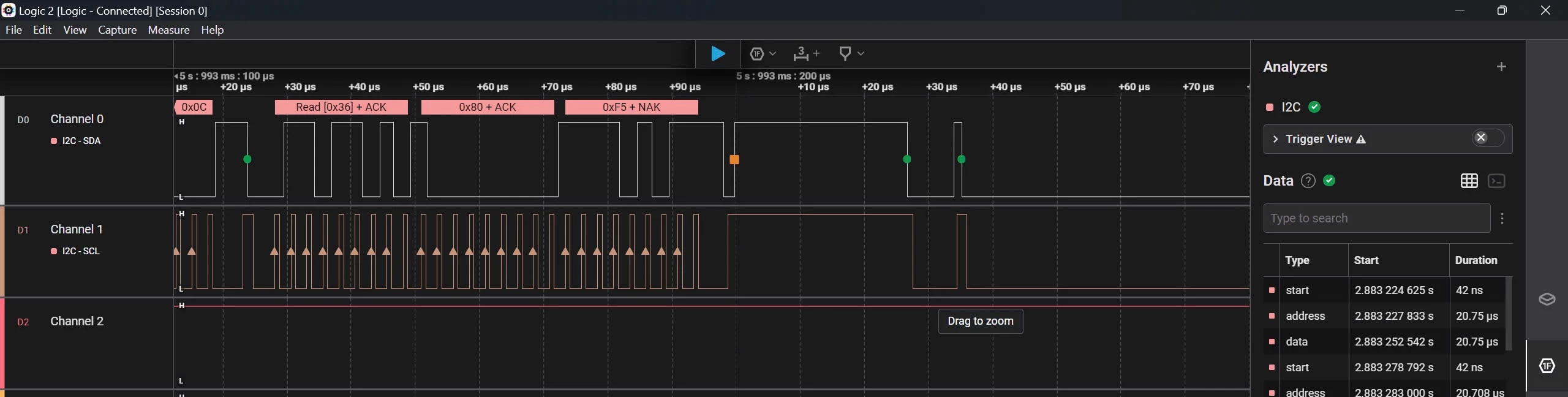
Task: Add a timing measurement marker pair
Action: click(x=805, y=54)
